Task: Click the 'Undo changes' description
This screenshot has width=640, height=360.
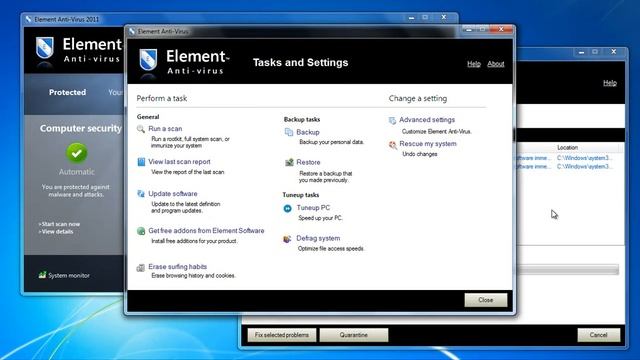Action: 420,154
